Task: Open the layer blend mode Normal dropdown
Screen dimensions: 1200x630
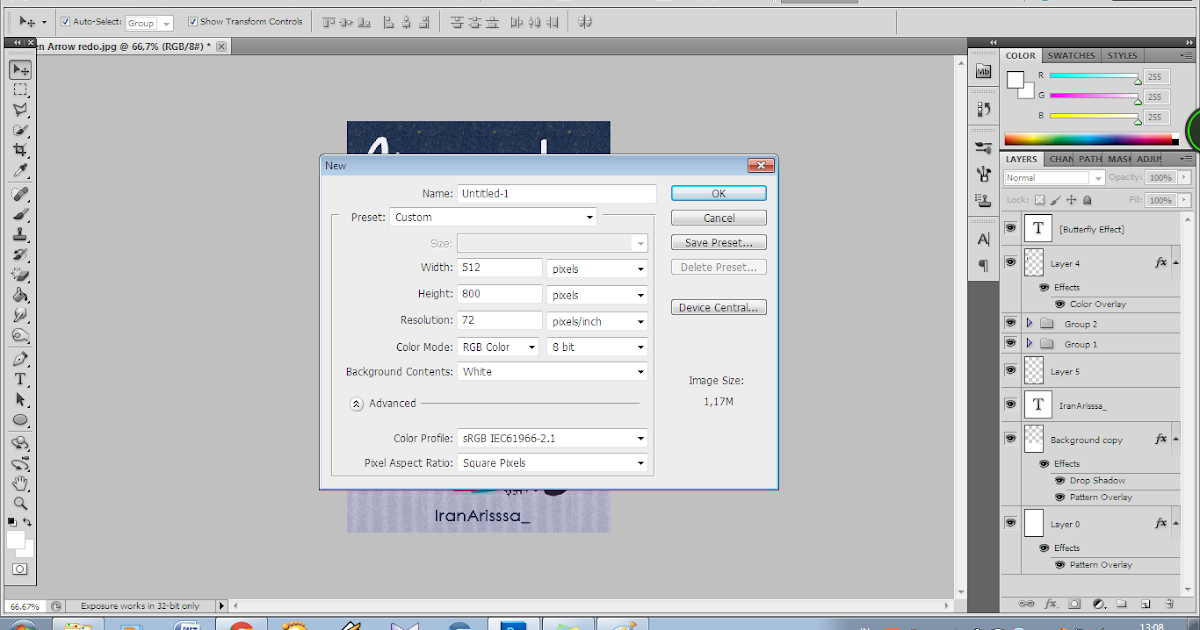Action: [x=1054, y=178]
